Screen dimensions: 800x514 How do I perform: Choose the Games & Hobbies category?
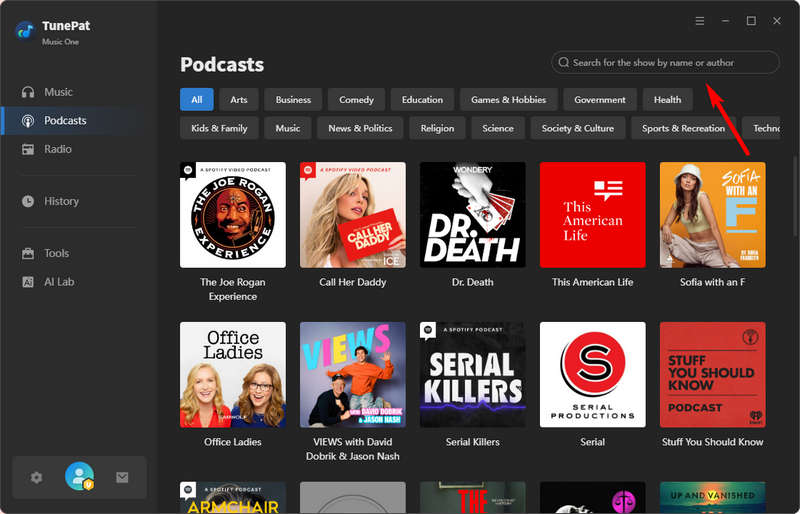508,100
